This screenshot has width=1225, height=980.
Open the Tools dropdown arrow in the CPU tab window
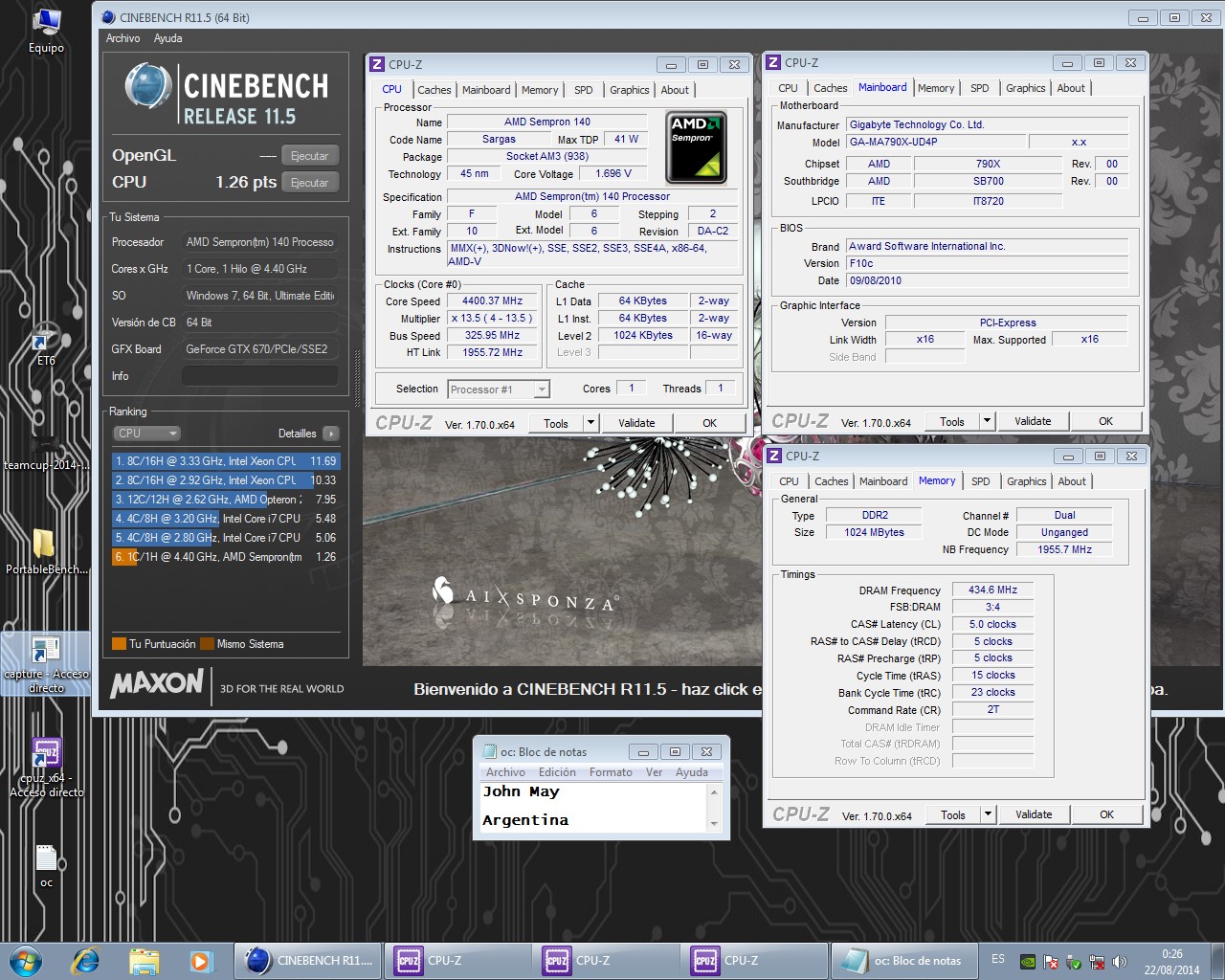point(590,423)
